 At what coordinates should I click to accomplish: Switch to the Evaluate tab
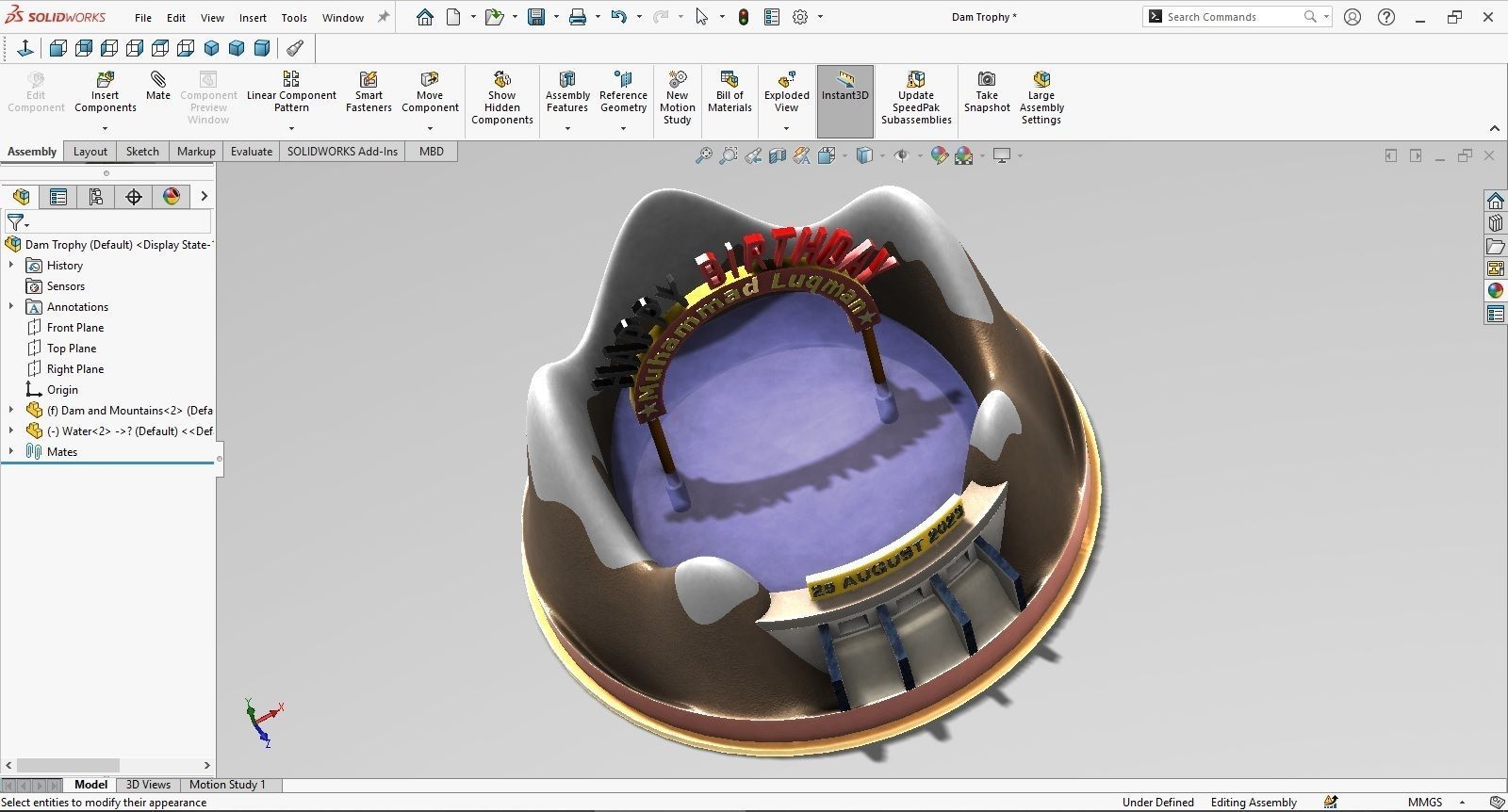[x=252, y=151]
